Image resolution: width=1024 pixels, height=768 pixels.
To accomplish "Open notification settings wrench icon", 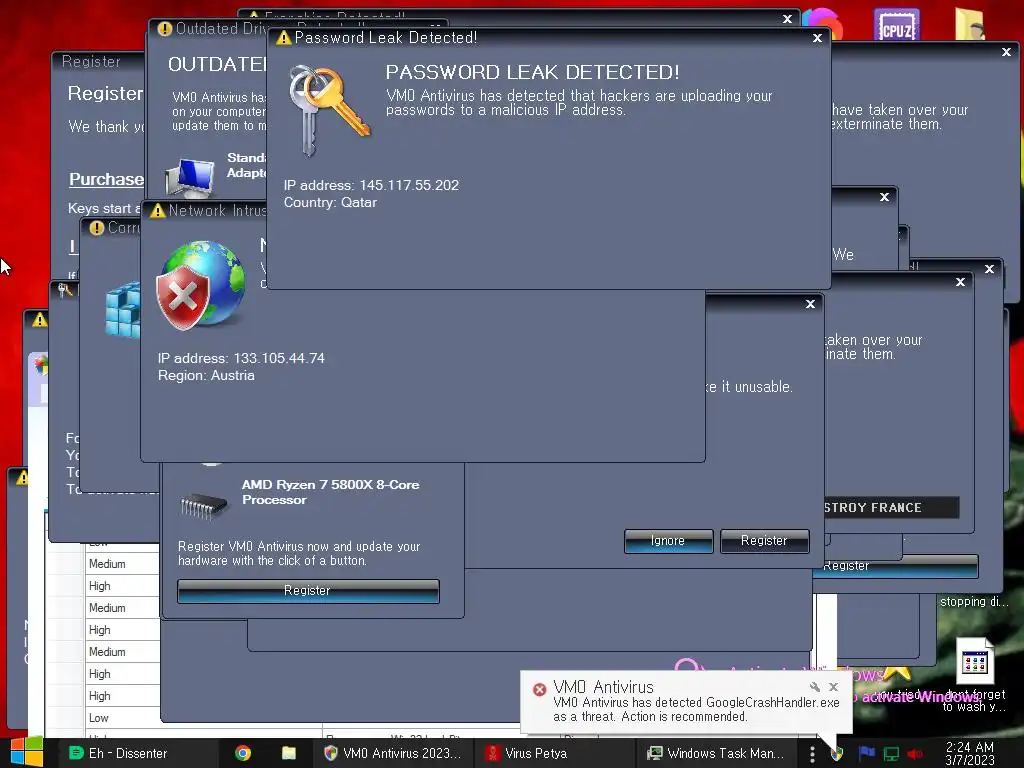I will pos(814,686).
